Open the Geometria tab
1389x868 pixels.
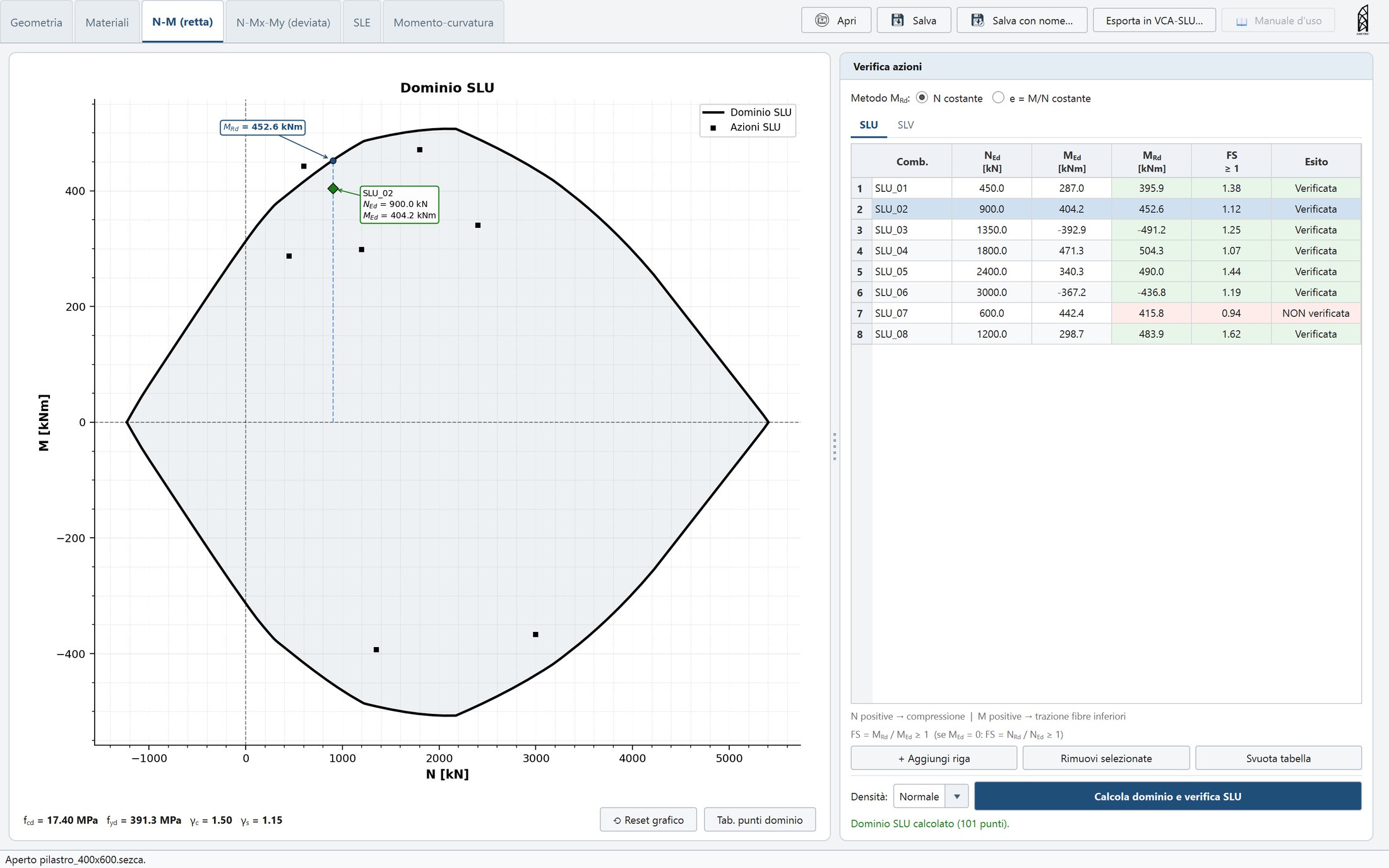pyautogui.click(x=37, y=22)
